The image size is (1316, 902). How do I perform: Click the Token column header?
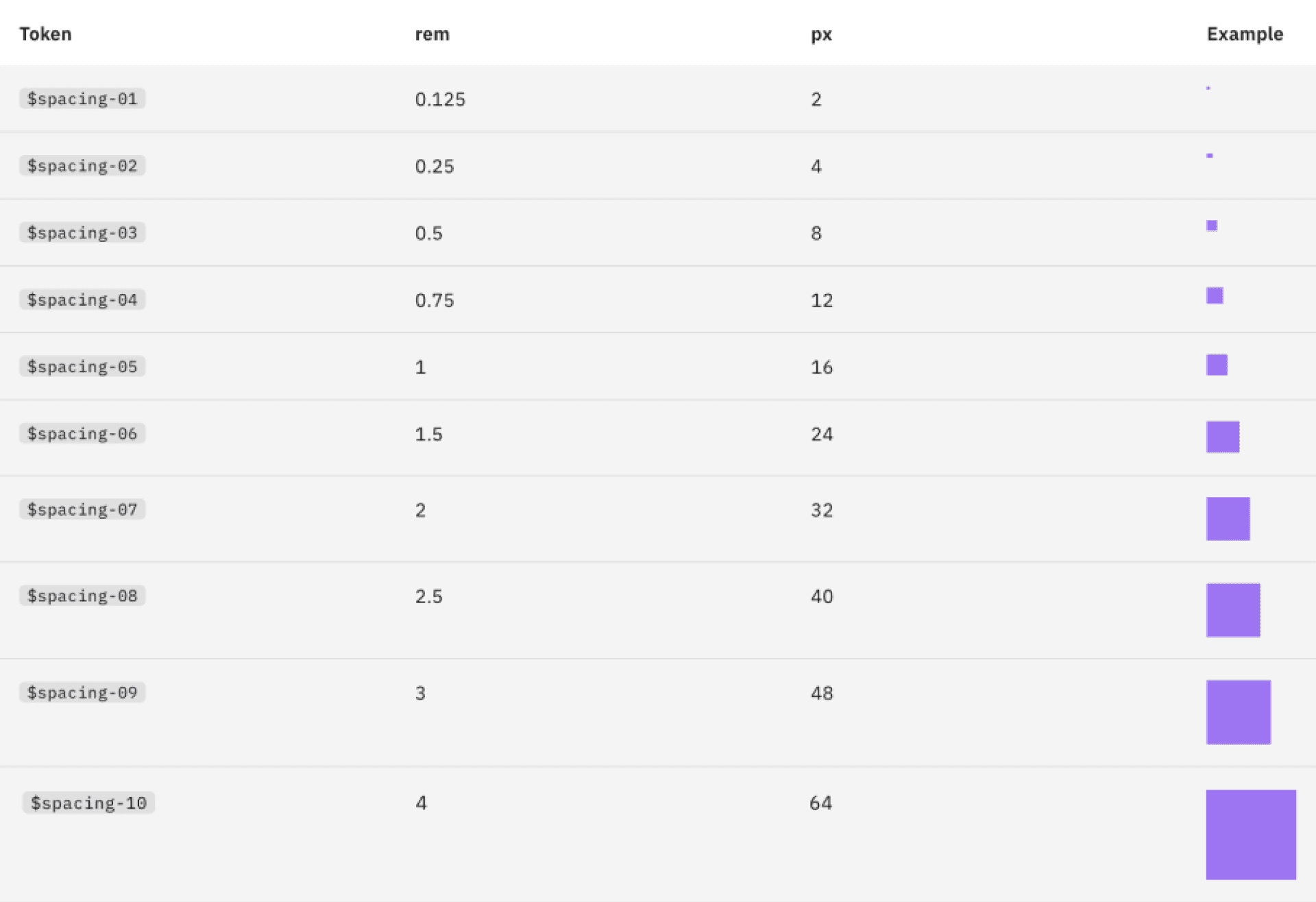(x=45, y=34)
